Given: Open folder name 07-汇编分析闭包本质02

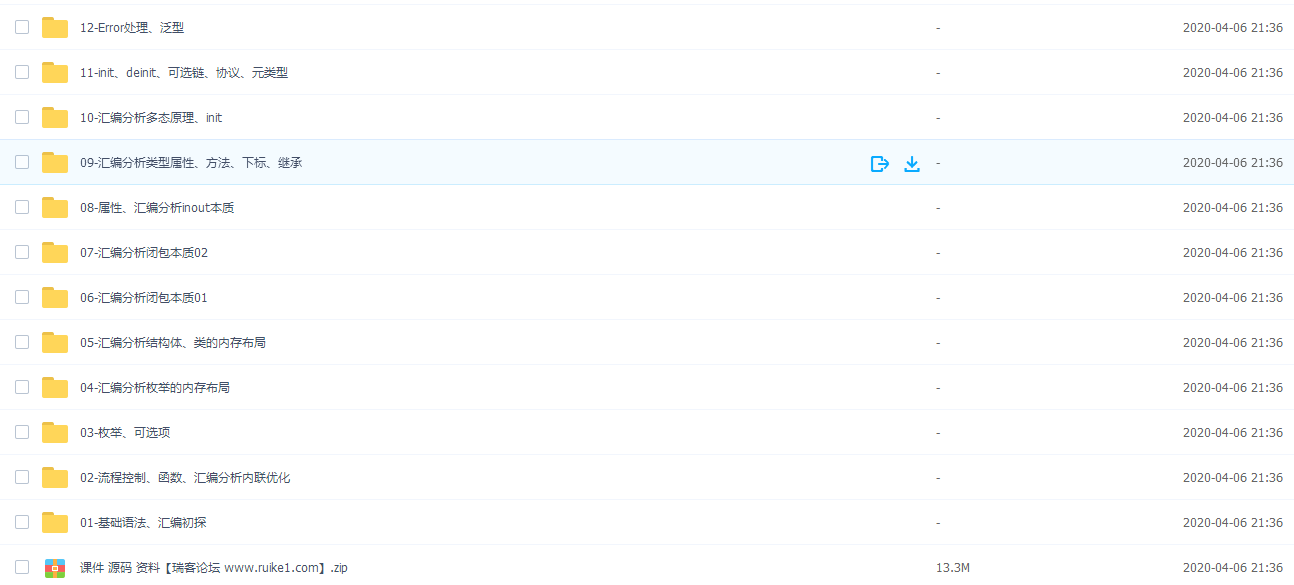Looking at the screenshot, I should pyautogui.click(x=144, y=253).
